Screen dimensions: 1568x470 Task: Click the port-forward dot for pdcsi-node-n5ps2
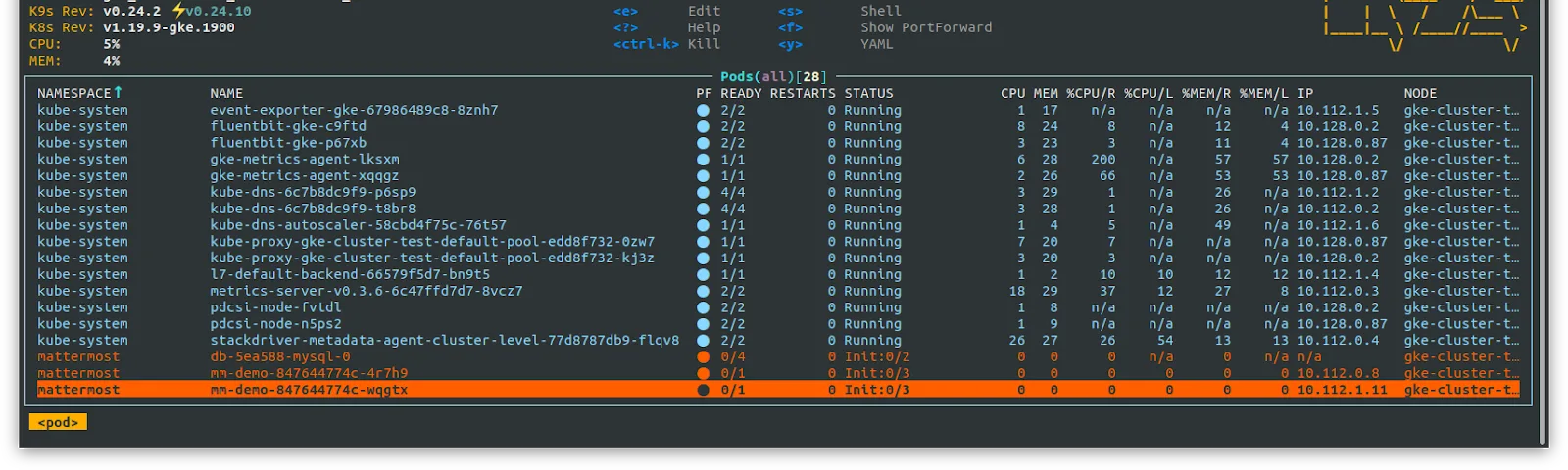coord(703,324)
